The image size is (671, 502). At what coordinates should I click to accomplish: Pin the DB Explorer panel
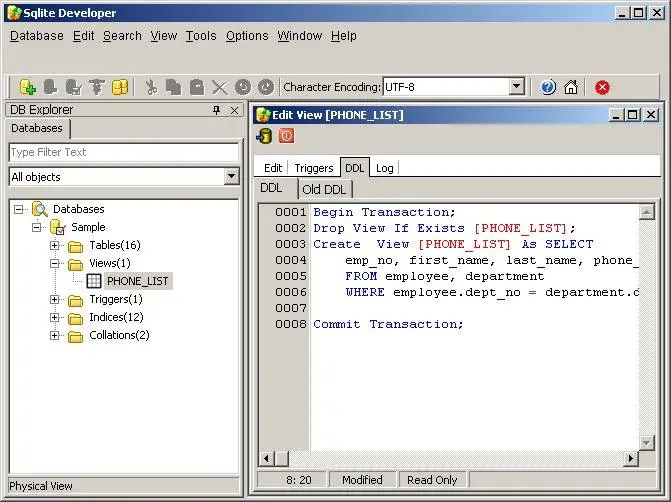click(x=217, y=110)
